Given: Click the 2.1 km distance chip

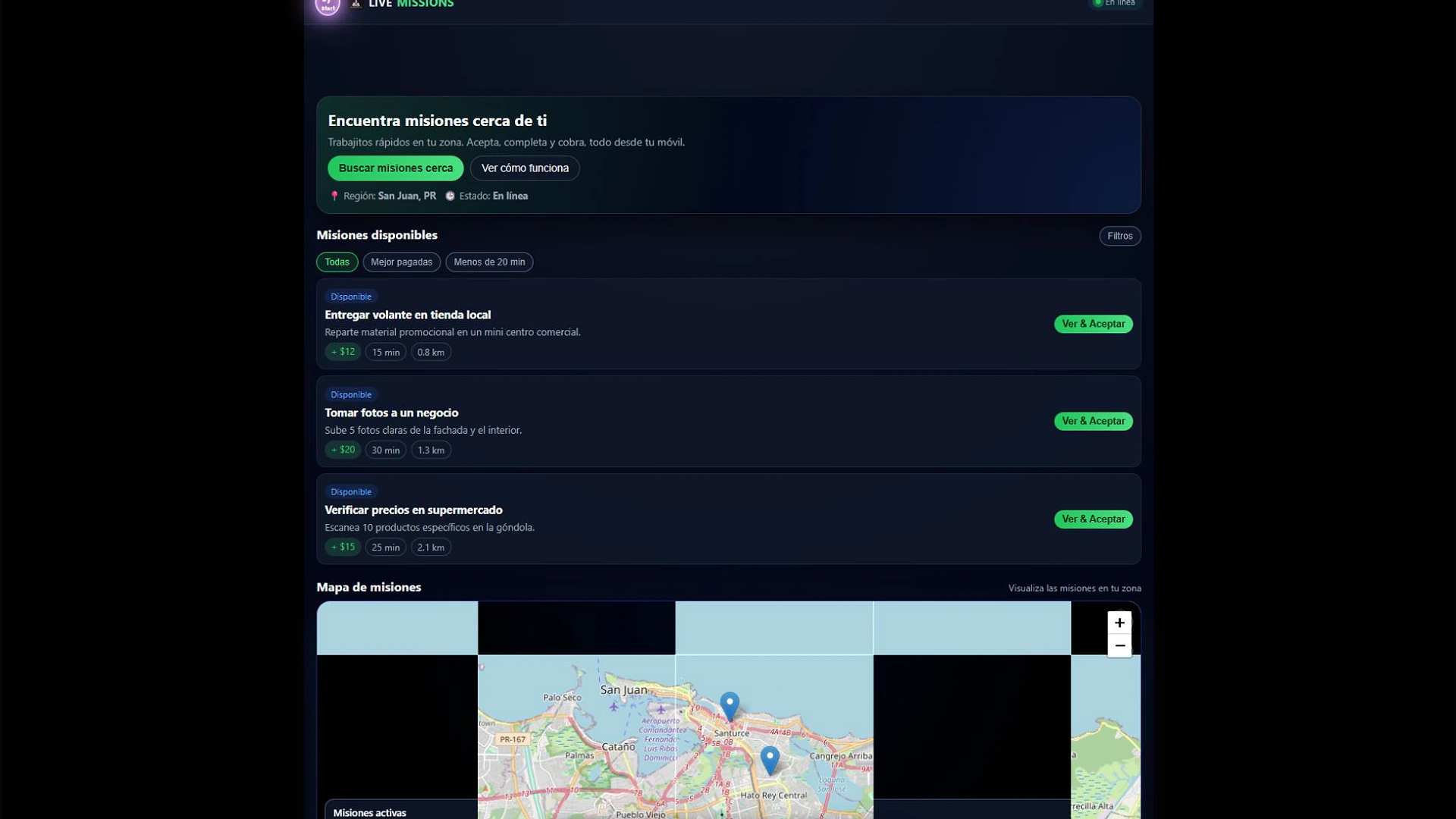Looking at the screenshot, I should [431, 547].
